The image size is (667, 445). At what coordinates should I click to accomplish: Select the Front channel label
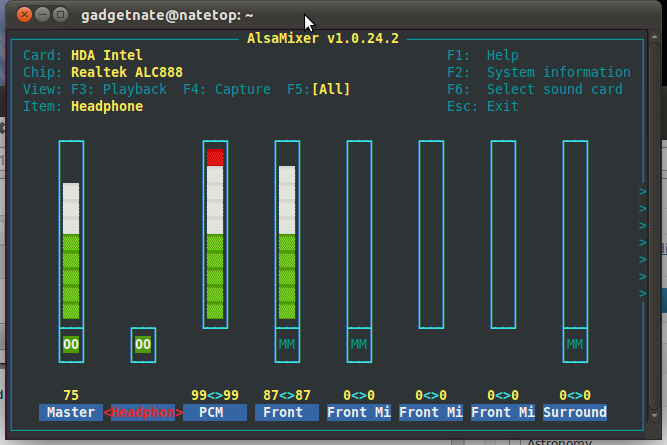[287, 412]
